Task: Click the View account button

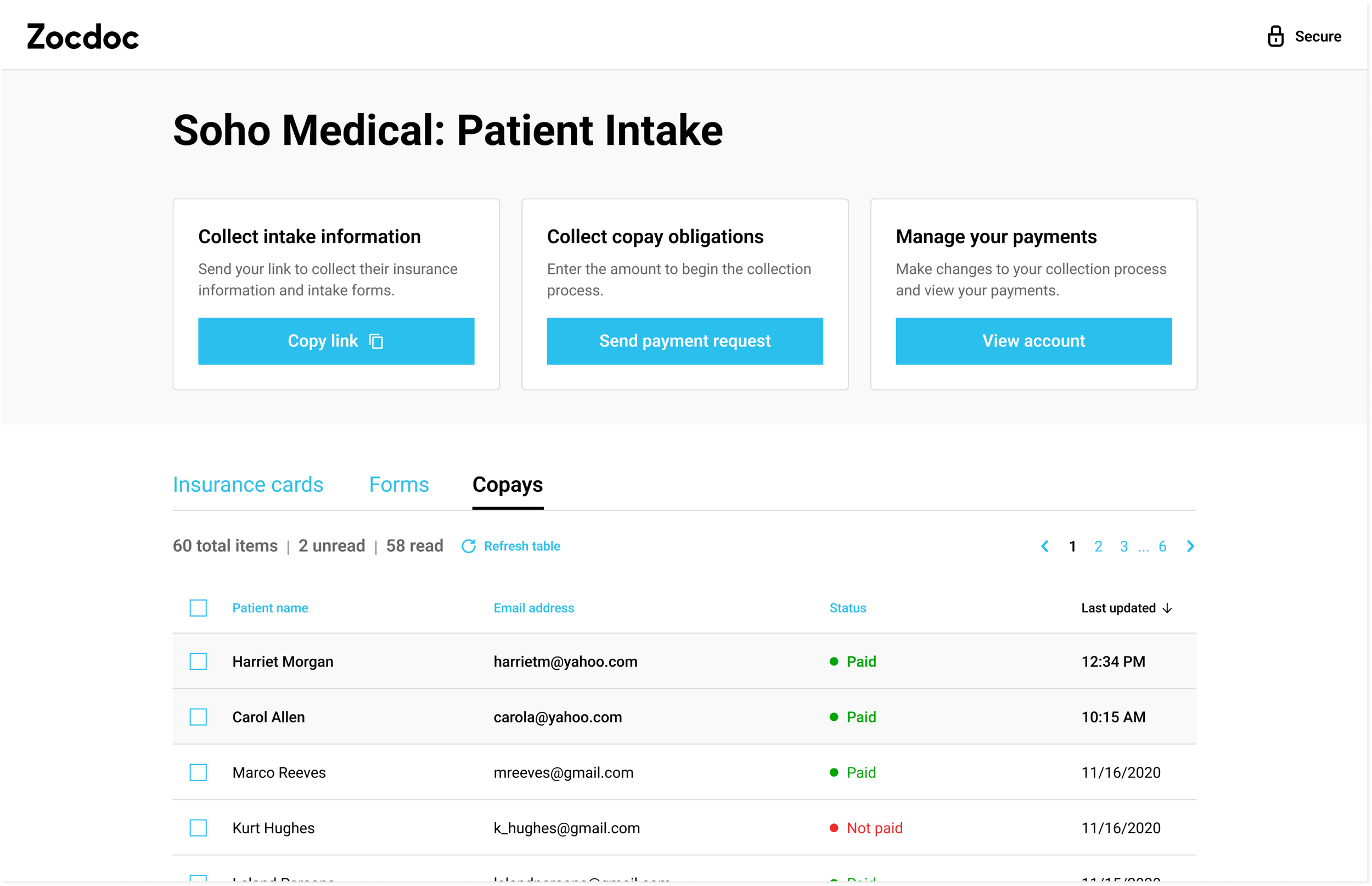Action: [x=1033, y=341]
